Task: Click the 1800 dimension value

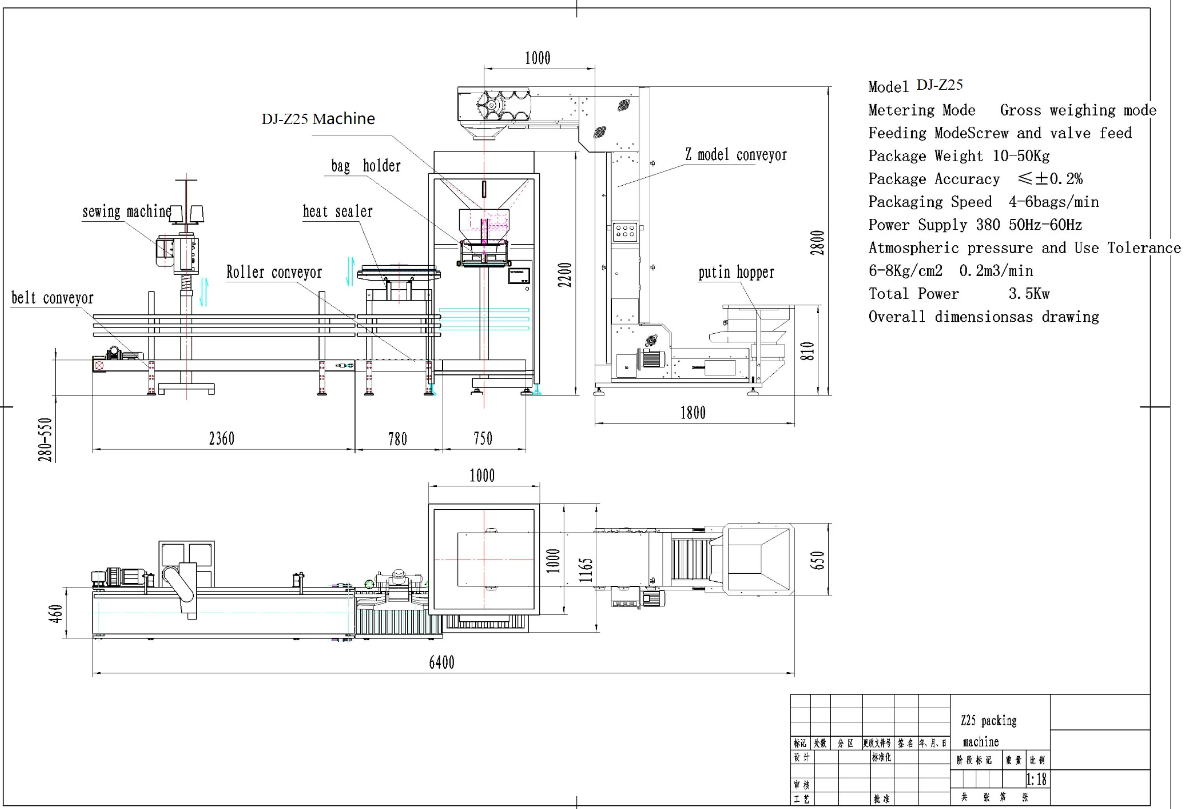Action: (x=694, y=412)
